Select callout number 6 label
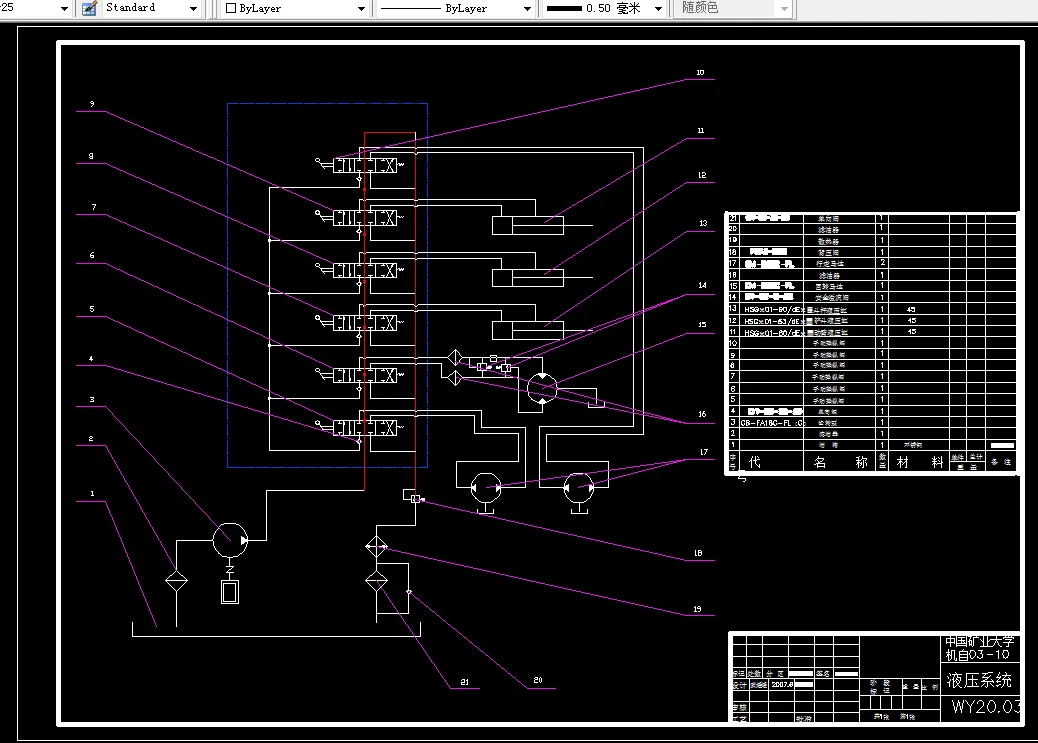 (x=92, y=255)
